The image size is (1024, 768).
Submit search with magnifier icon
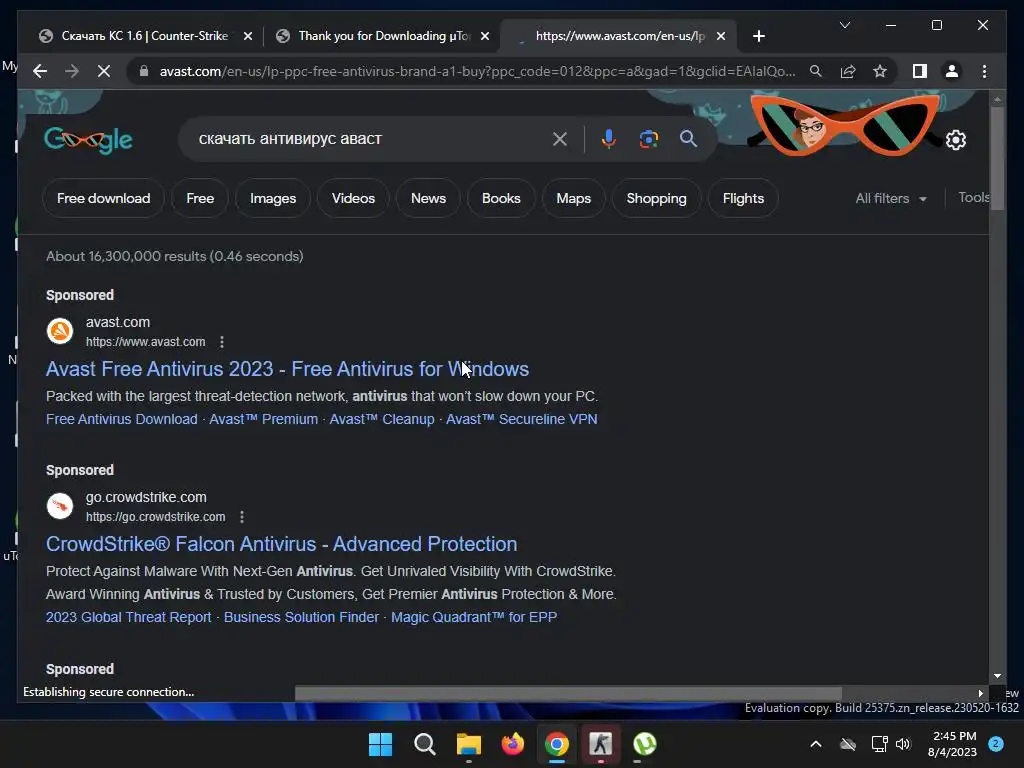pyautogui.click(x=688, y=139)
